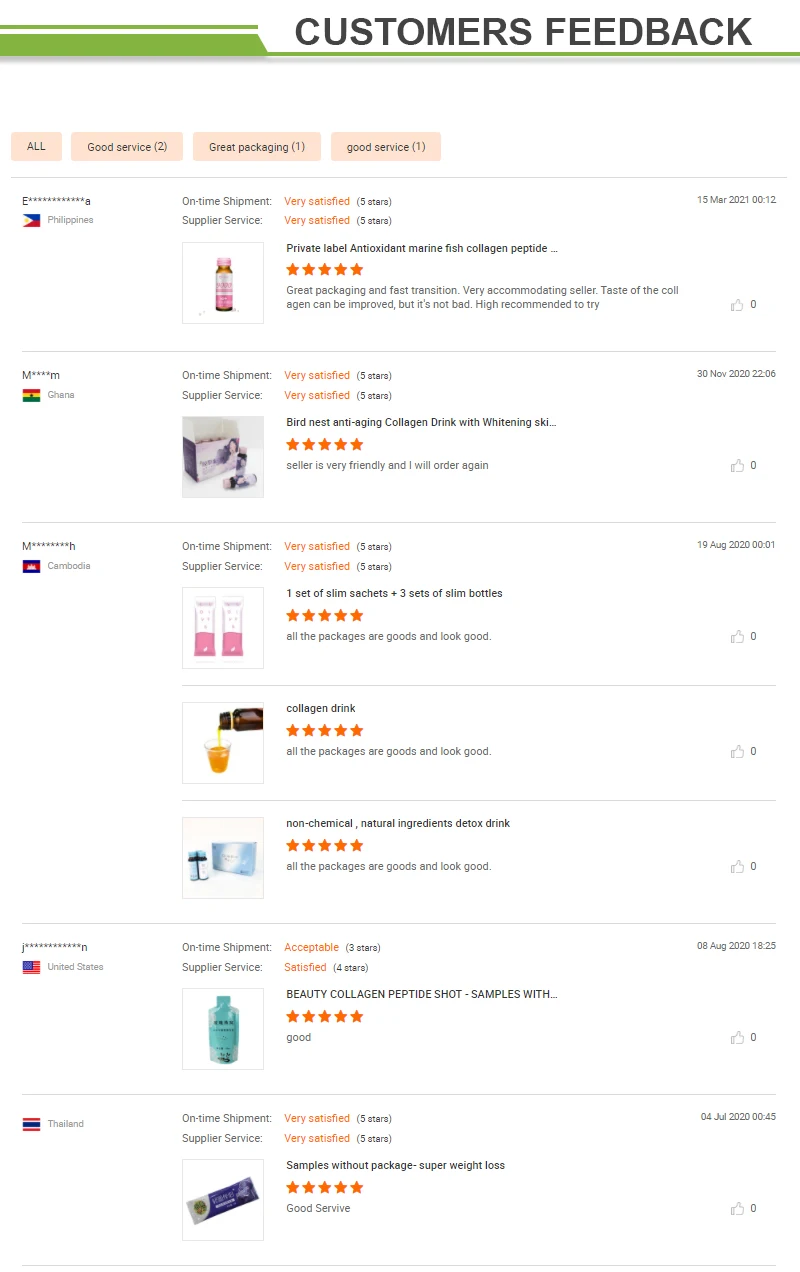Viewport: 800px width, 1272px height.
Task: View the pink slim sachets product thumbnail
Action: [x=222, y=627]
